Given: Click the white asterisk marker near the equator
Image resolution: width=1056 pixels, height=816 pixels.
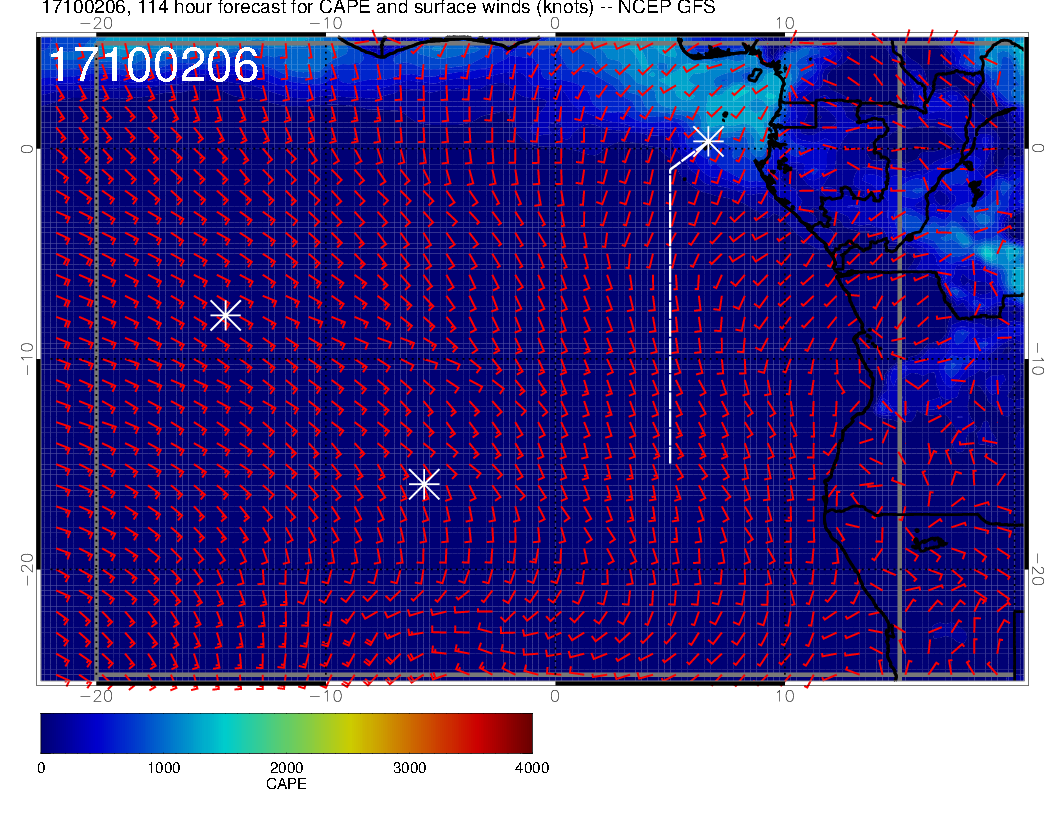Looking at the screenshot, I should pos(707,141).
